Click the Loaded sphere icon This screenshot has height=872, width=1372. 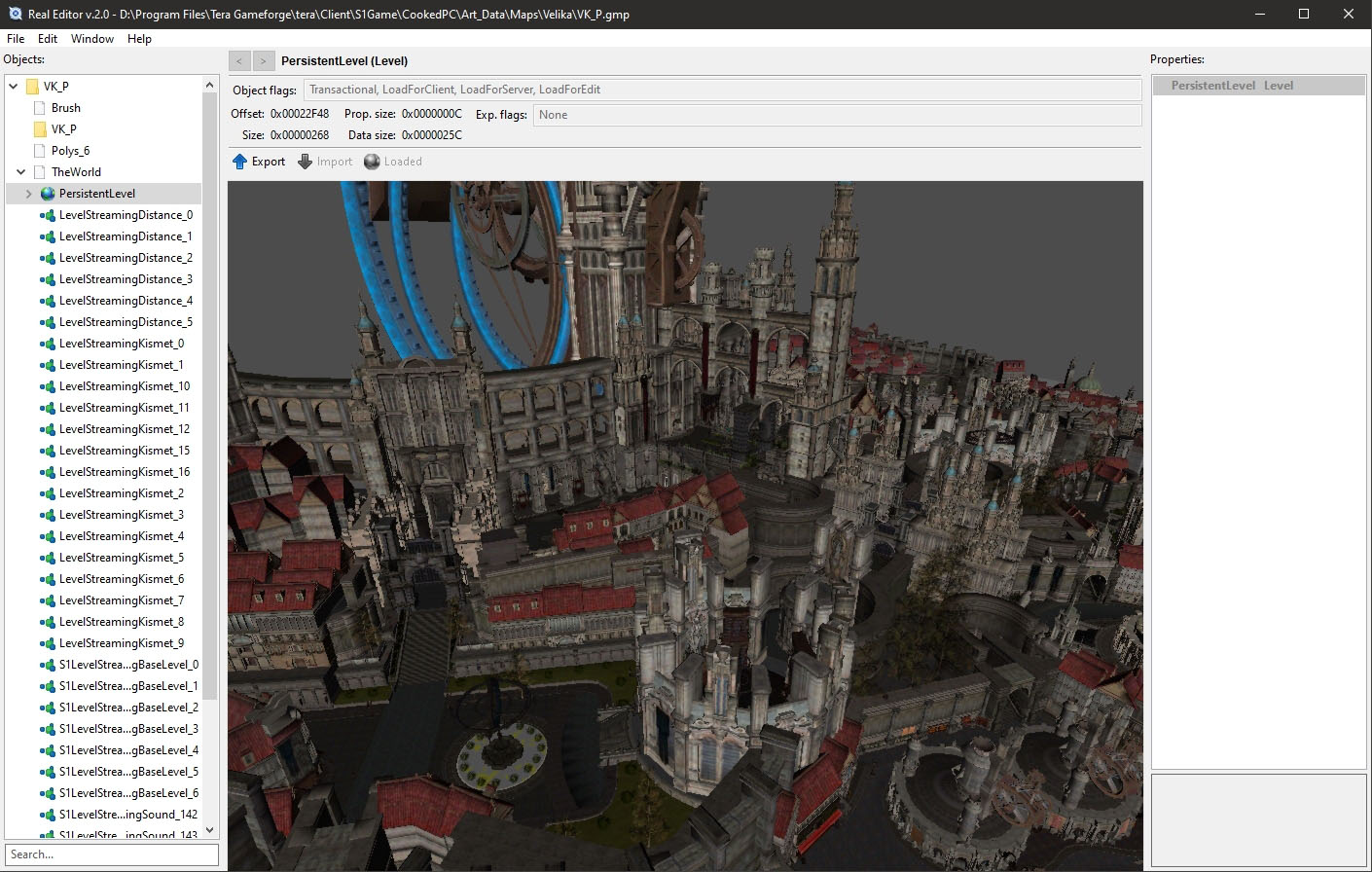(372, 162)
